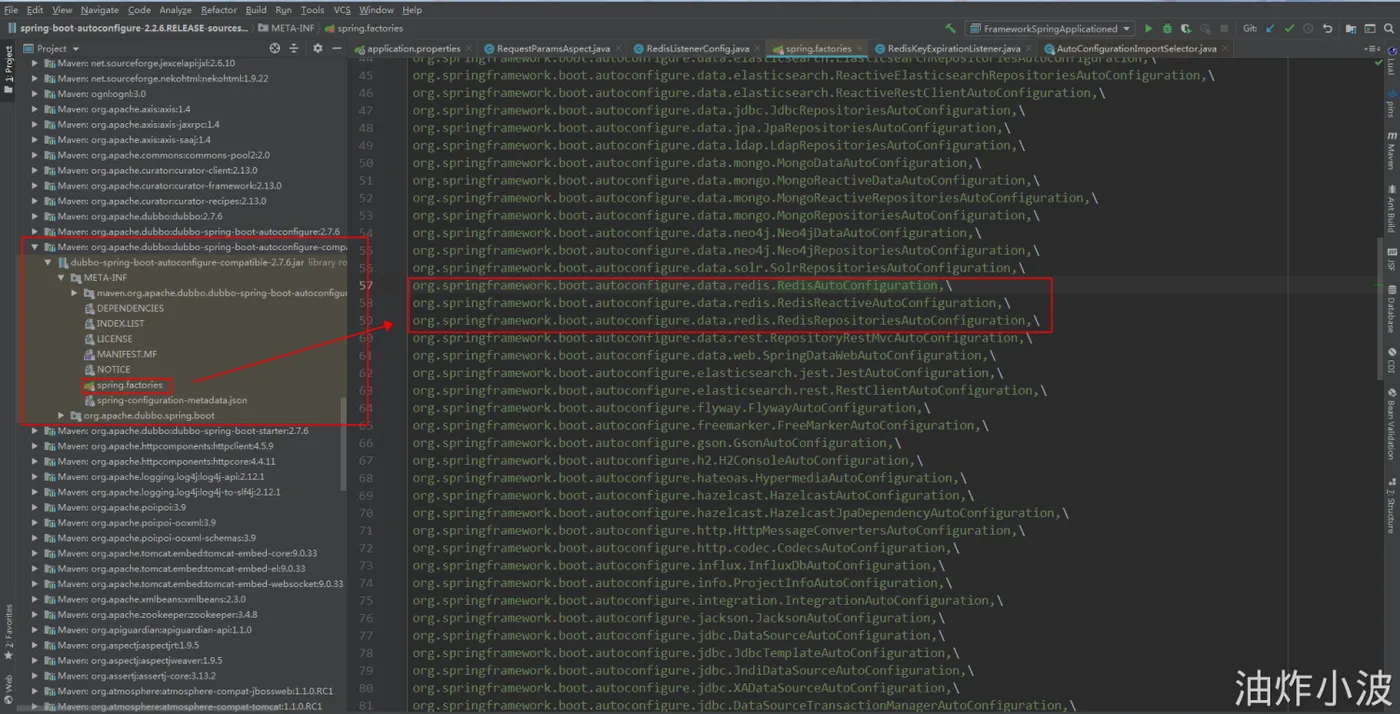Click the Project tree vertical scrollbar
This screenshot has height=714, width=1400.
344,445
